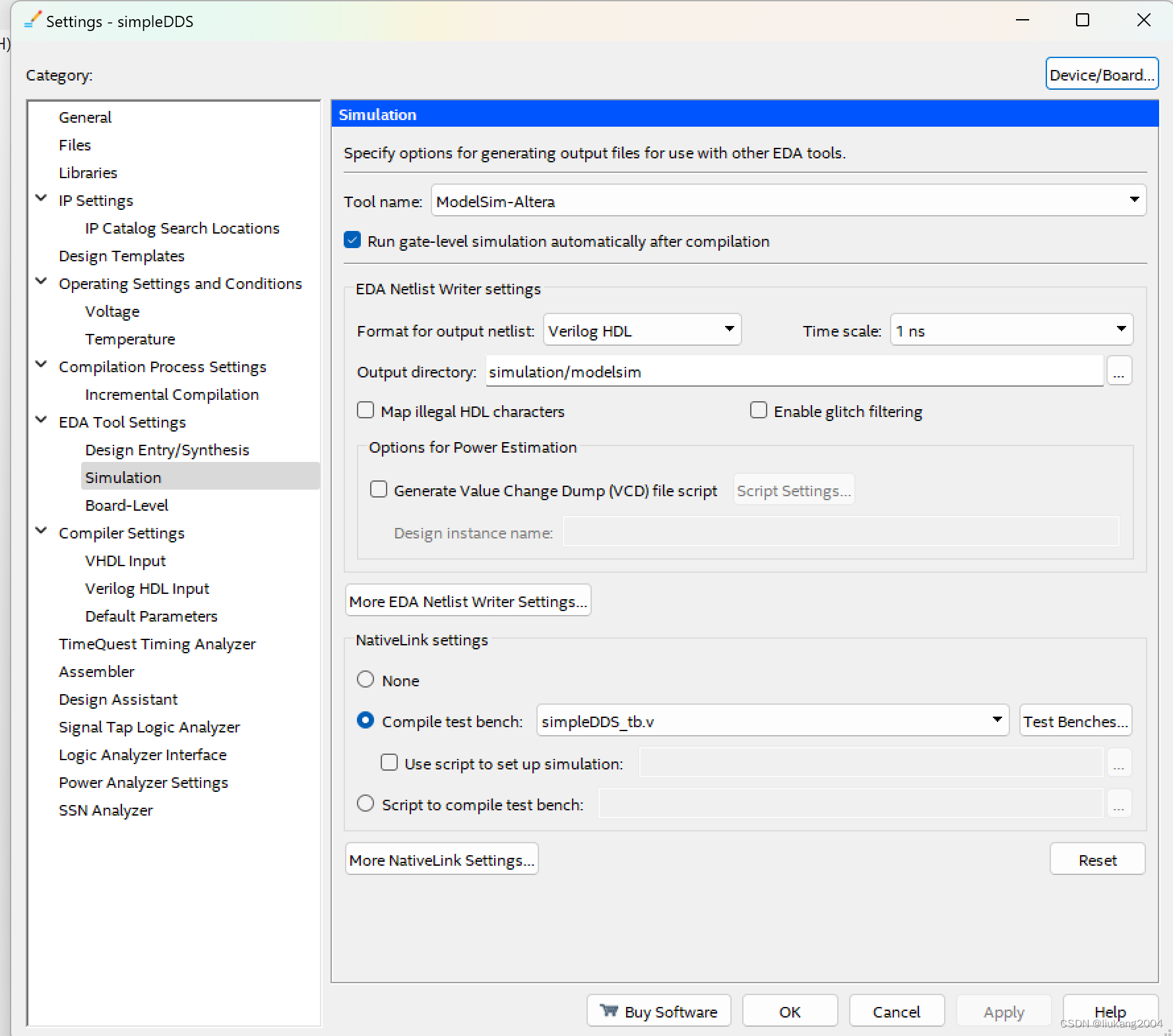Open the Temperature settings page
The width and height of the screenshot is (1173, 1036).
coord(130,339)
